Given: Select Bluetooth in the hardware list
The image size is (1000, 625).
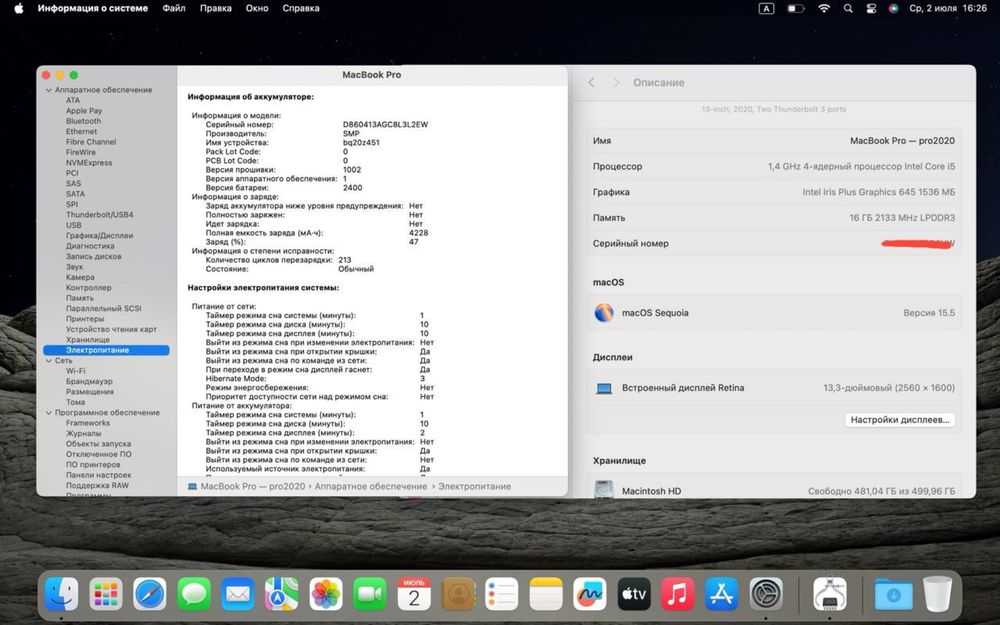Looking at the screenshot, I should tap(83, 121).
